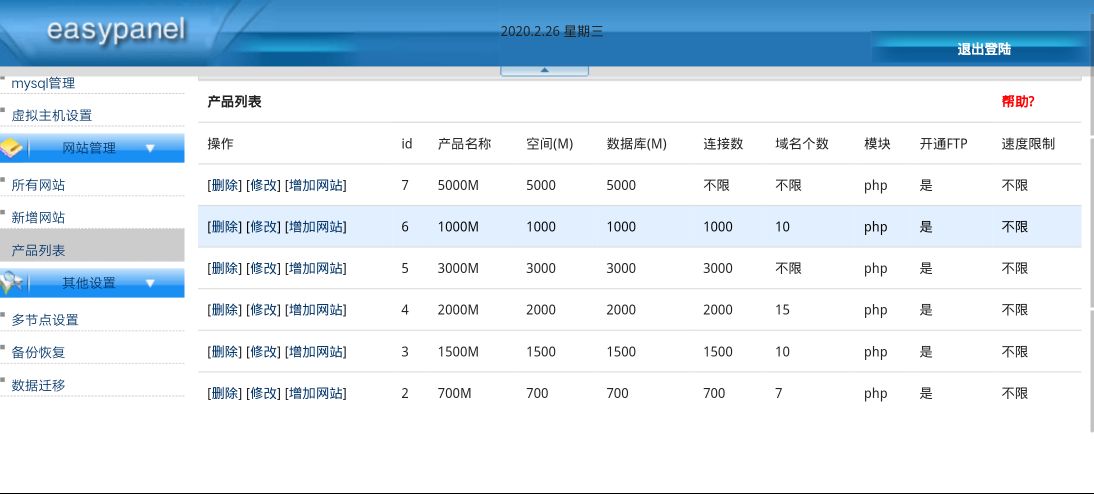Open 多节点设置 in the sidebar
The image size is (1094, 494).
click(45, 320)
